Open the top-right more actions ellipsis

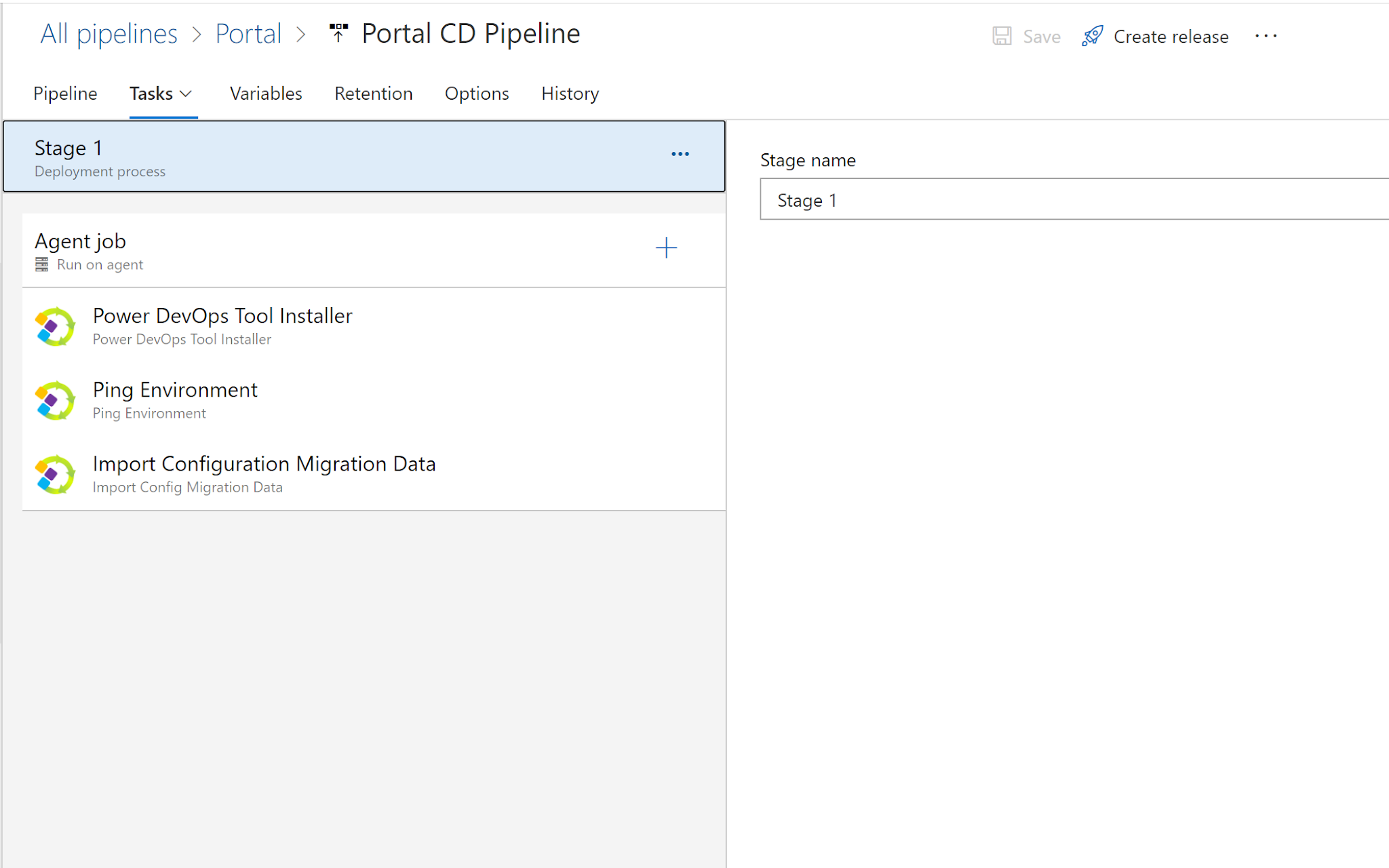tap(1266, 36)
